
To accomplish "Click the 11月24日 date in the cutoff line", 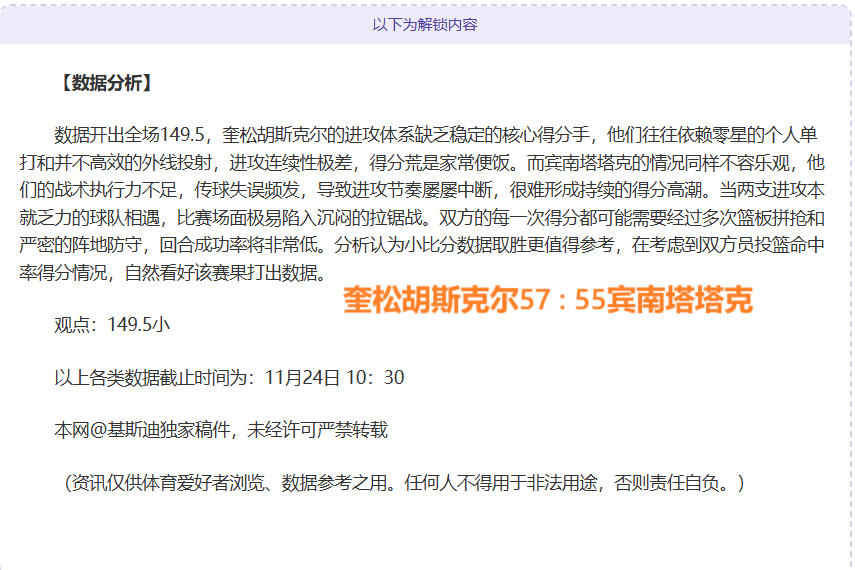I will coord(302,377).
